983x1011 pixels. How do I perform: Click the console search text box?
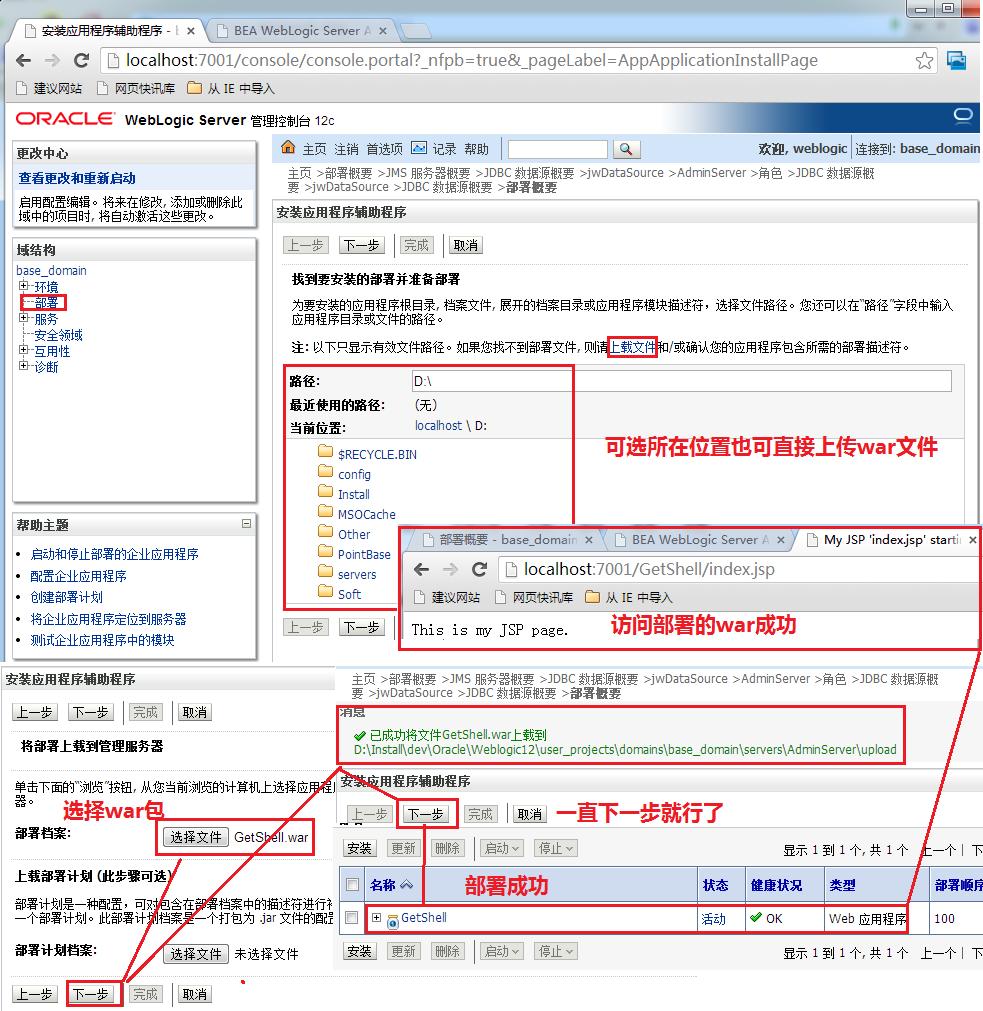point(558,150)
